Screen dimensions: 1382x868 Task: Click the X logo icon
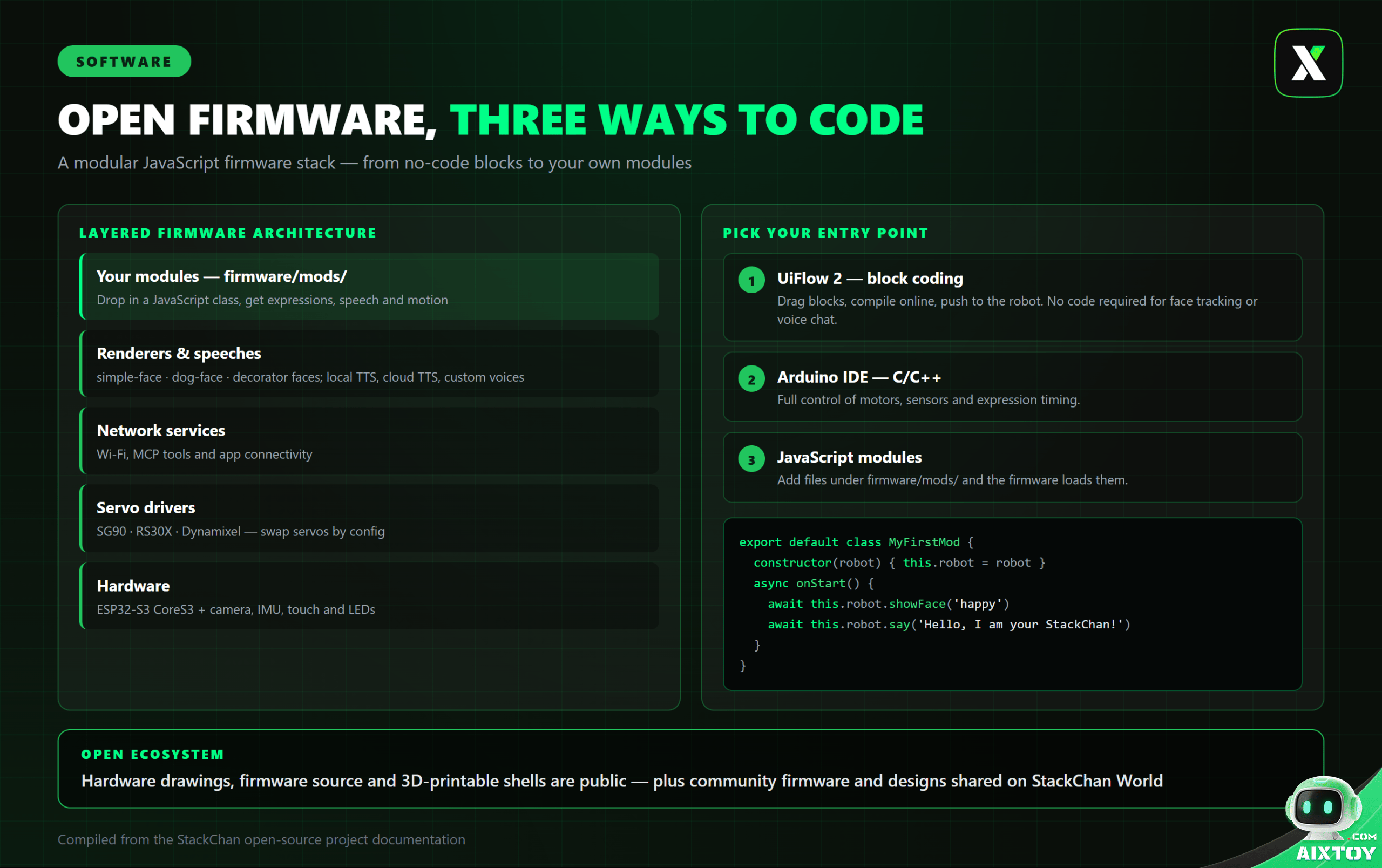coord(1308,63)
